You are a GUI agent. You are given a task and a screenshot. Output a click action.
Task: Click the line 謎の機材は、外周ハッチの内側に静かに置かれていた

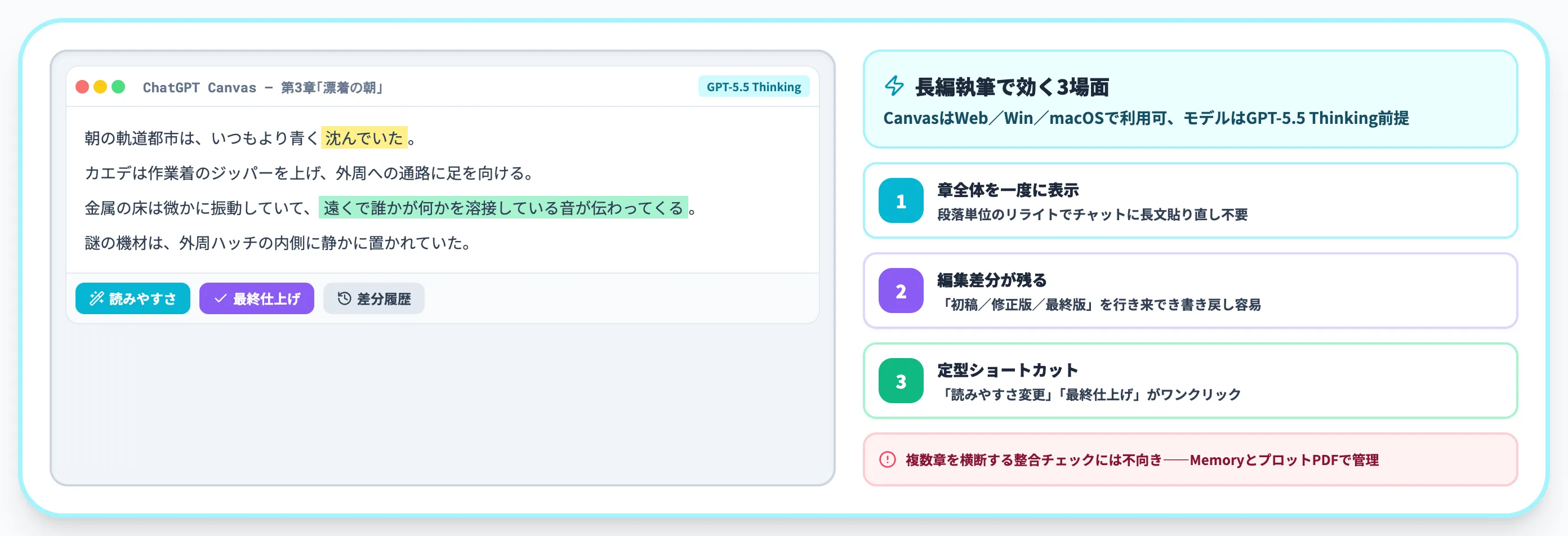tap(278, 243)
